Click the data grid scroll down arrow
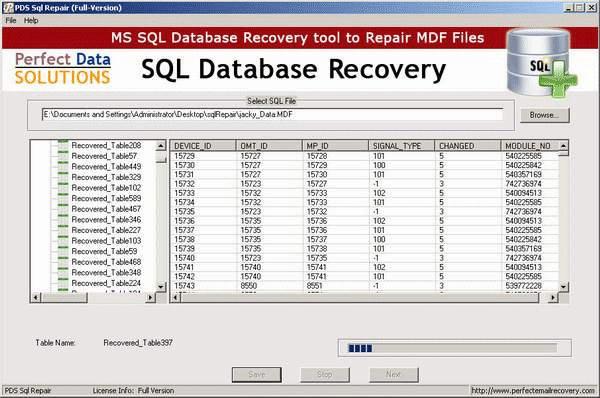This screenshot has height=398, width=600. (563, 286)
